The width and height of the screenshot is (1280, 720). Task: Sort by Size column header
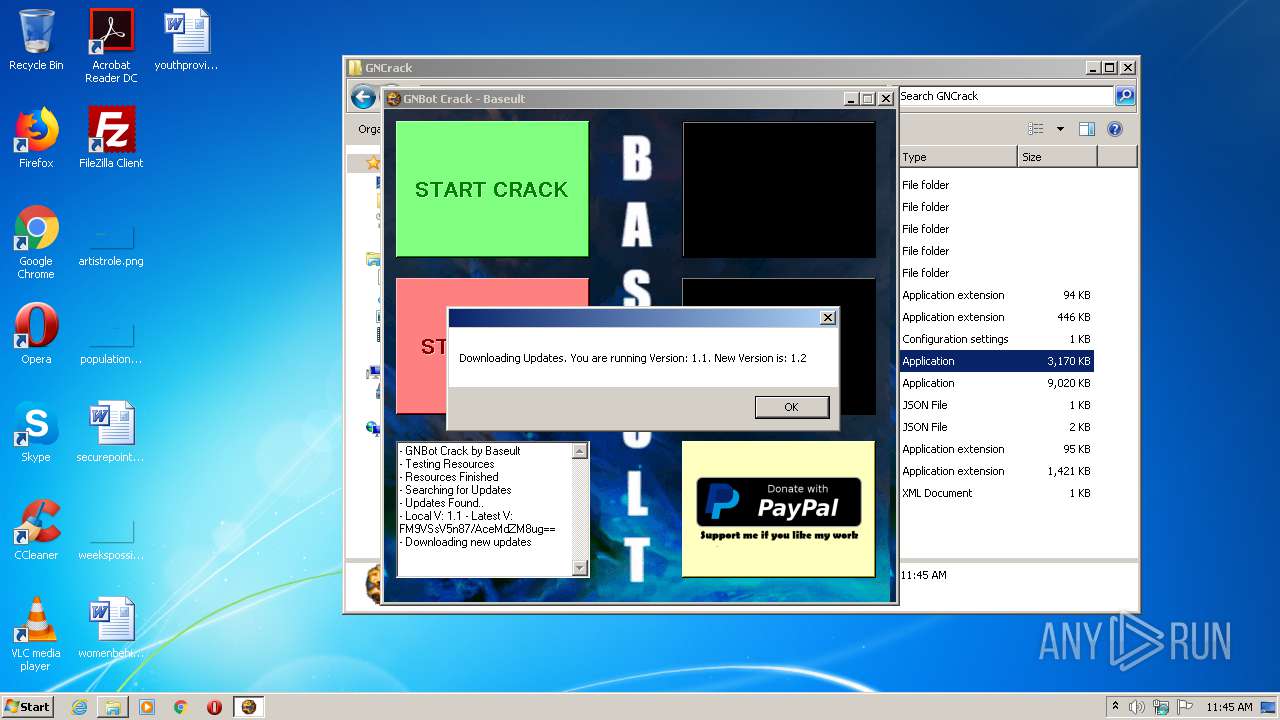1057,157
